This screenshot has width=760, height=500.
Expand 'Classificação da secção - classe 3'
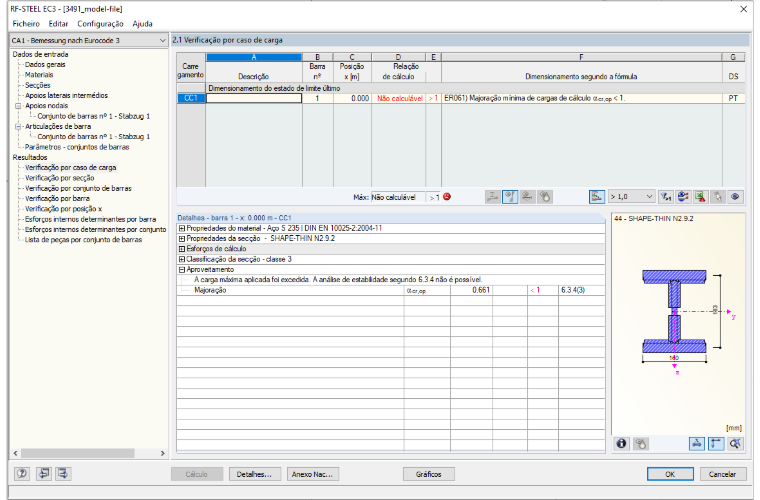(182, 259)
